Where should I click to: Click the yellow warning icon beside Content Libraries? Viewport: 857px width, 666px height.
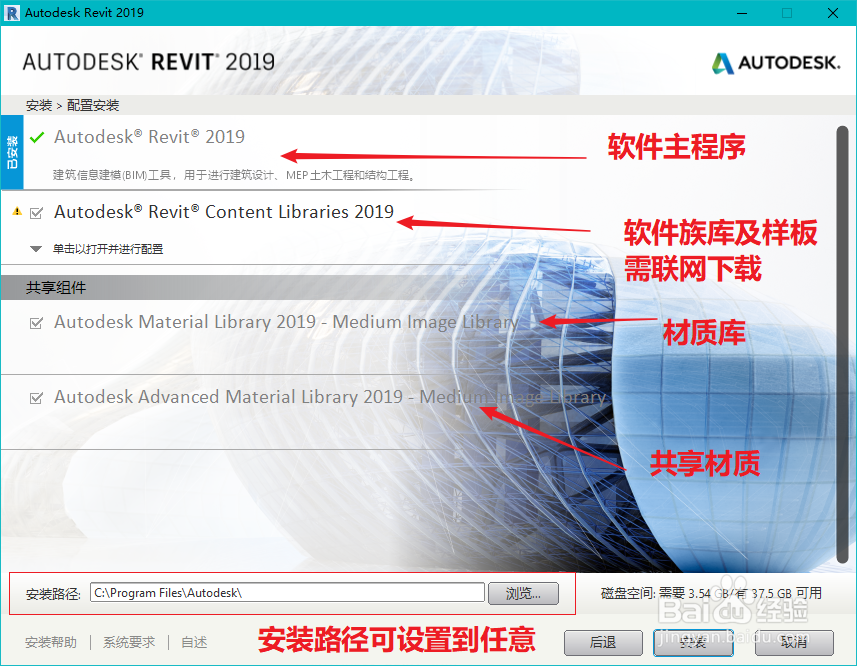(x=17, y=211)
